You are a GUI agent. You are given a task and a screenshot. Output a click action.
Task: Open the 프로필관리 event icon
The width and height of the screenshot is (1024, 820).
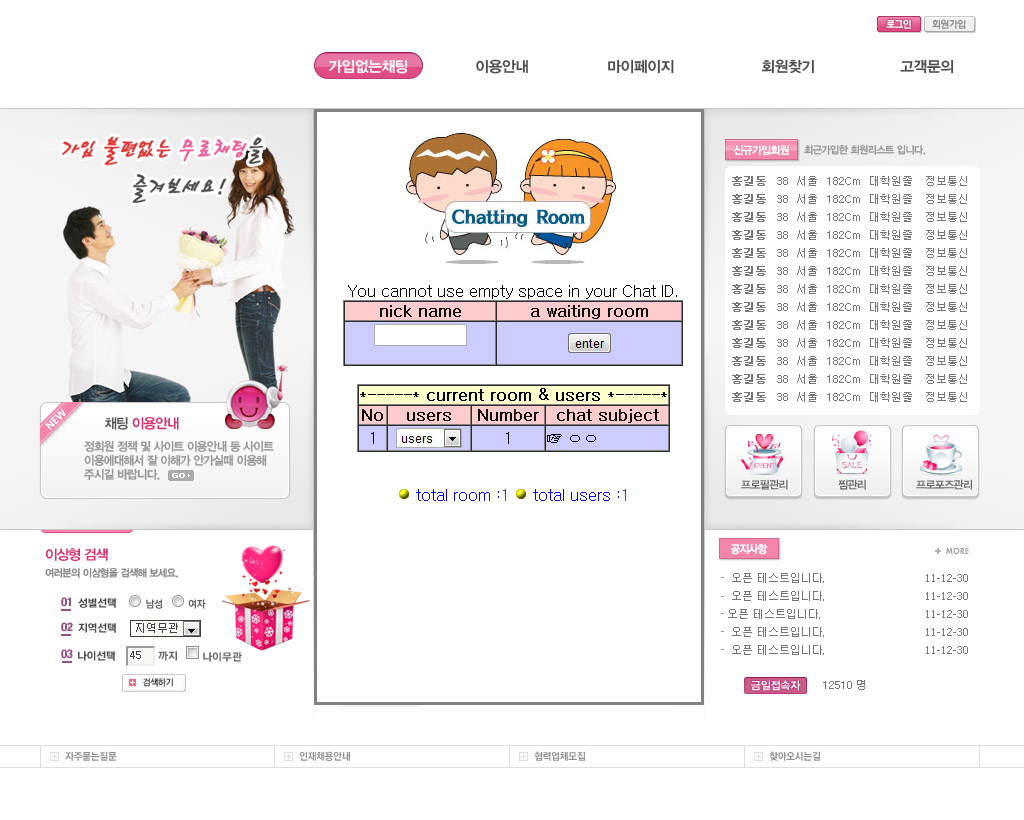click(763, 461)
